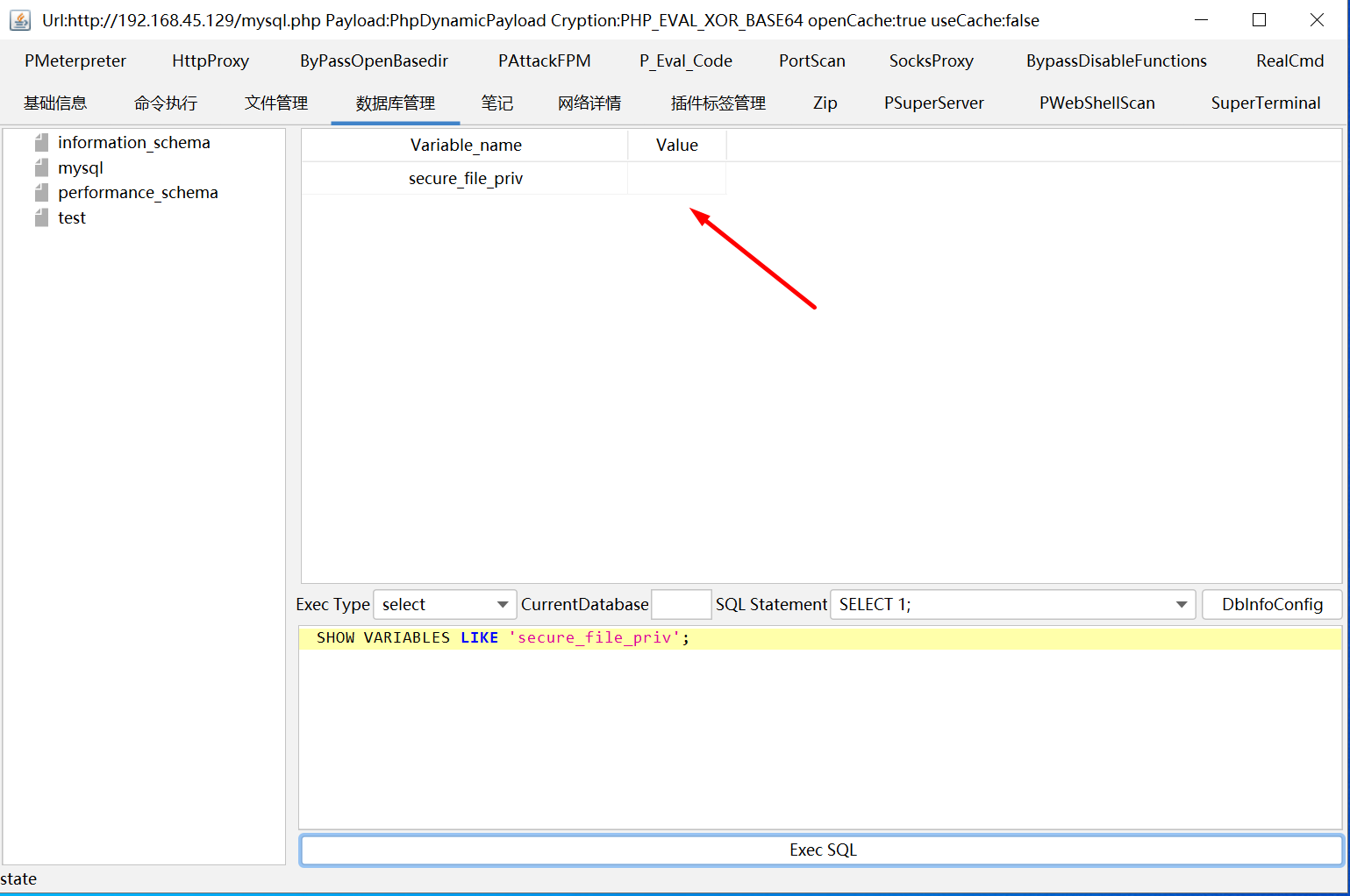Click the secure_file_priv result cell
1350x896 pixels.
coord(466,178)
